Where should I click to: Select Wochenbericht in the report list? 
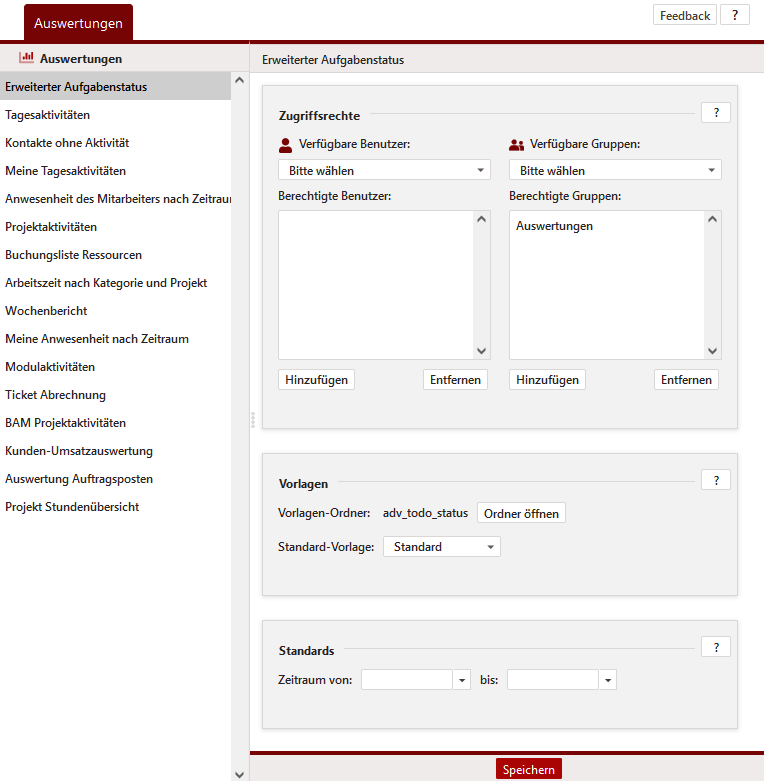46,311
